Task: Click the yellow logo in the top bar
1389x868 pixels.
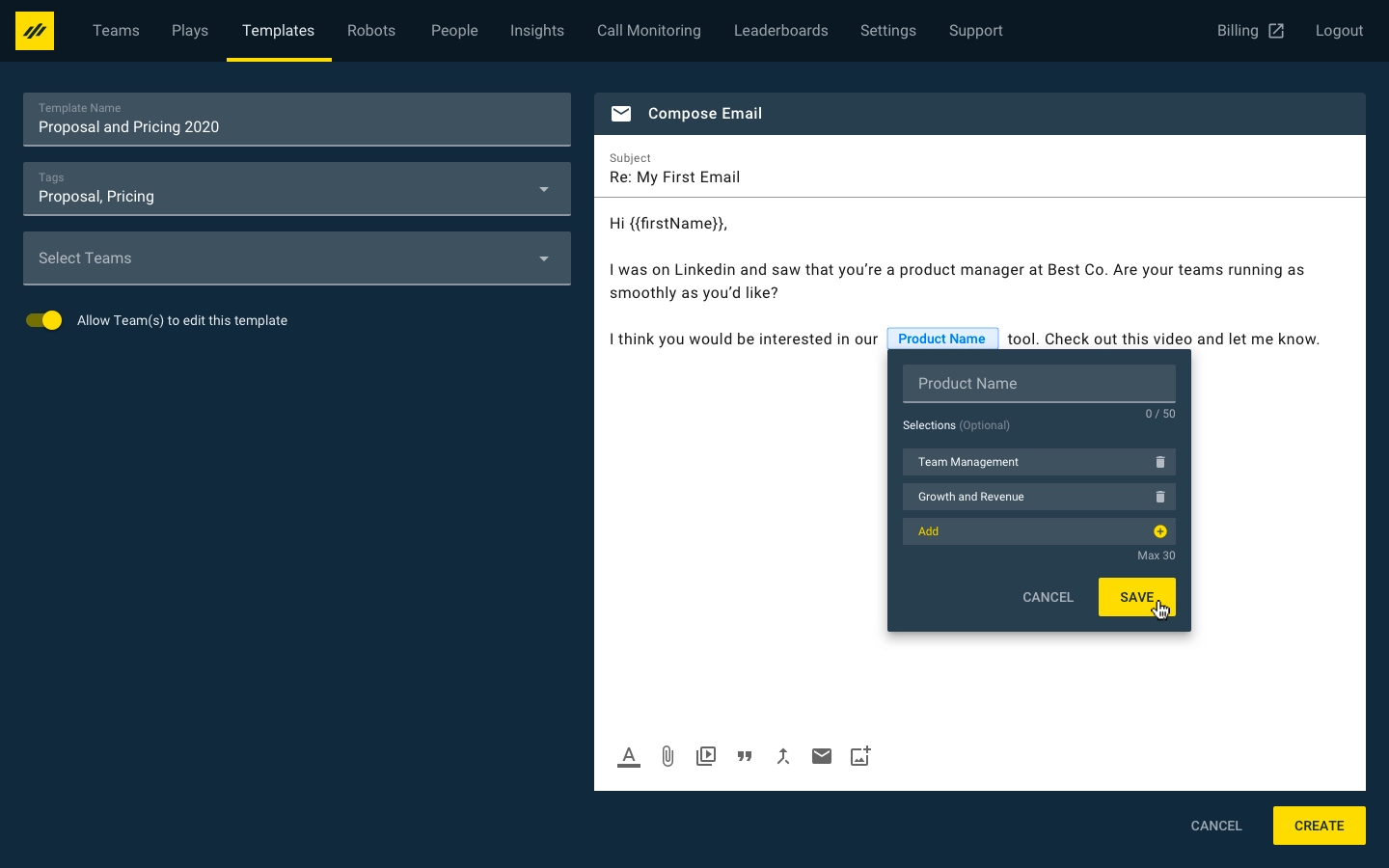Action: (35, 30)
